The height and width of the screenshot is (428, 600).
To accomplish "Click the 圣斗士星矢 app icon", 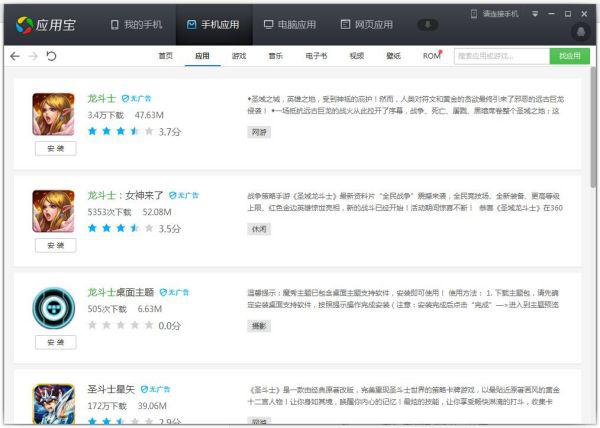I will 54,404.
